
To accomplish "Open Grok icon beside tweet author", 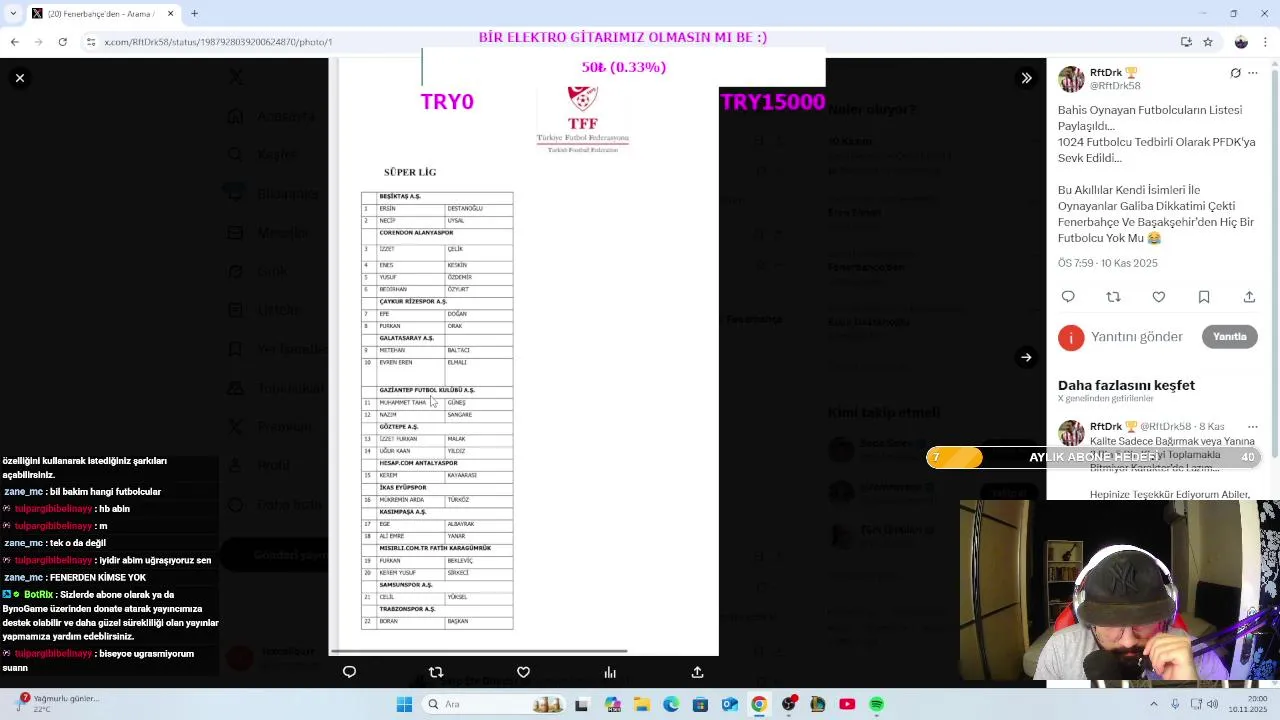I will pos(1235,73).
